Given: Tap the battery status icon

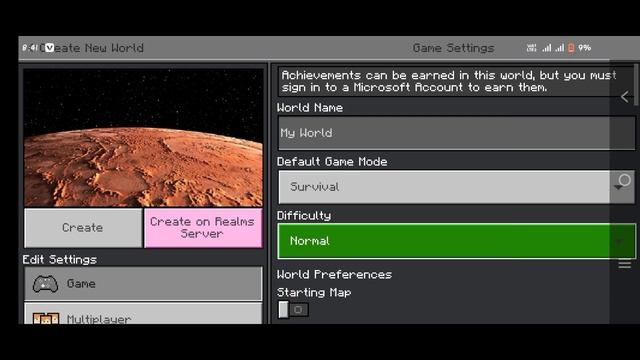Looking at the screenshot, I should 571,48.
